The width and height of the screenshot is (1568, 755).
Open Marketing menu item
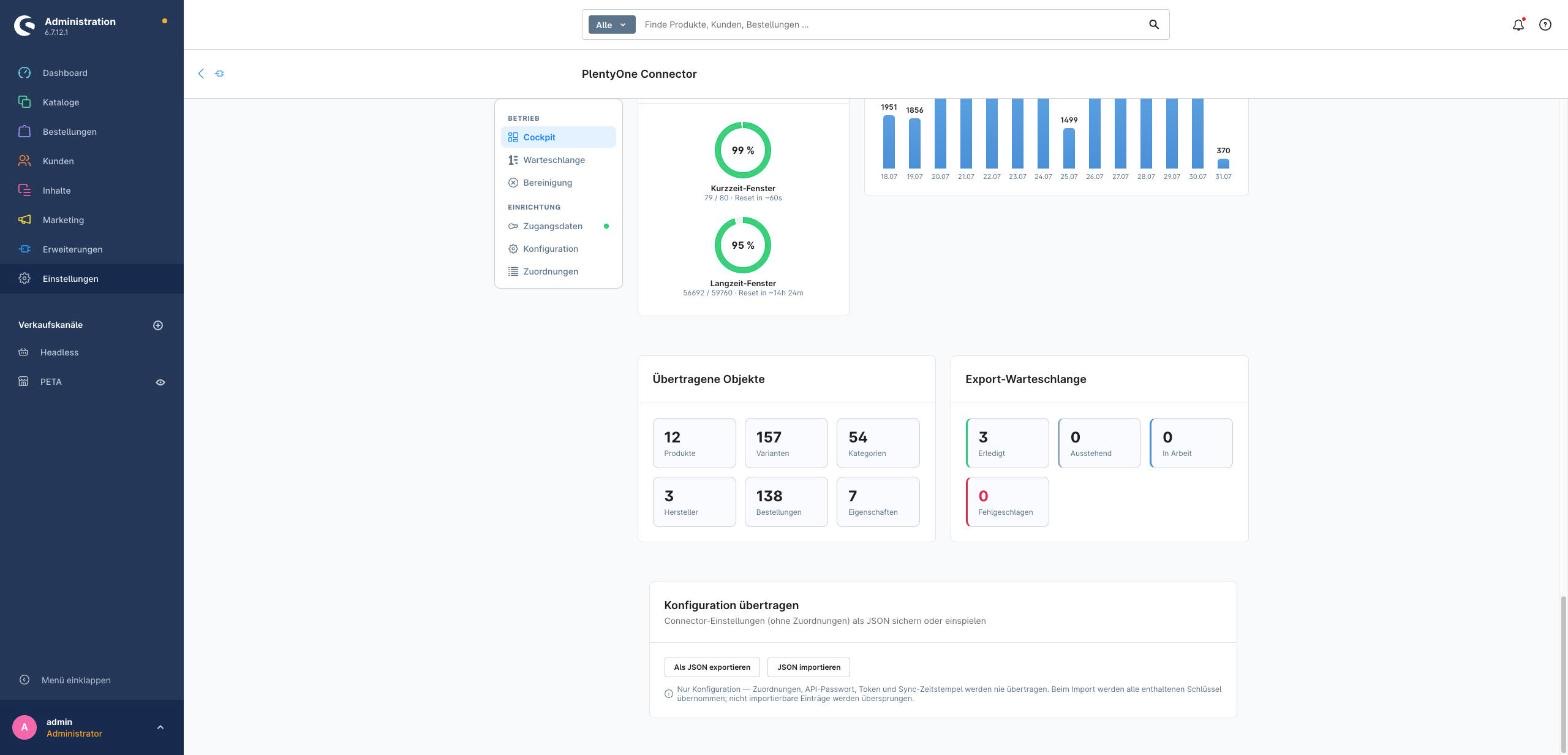[63, 220]
